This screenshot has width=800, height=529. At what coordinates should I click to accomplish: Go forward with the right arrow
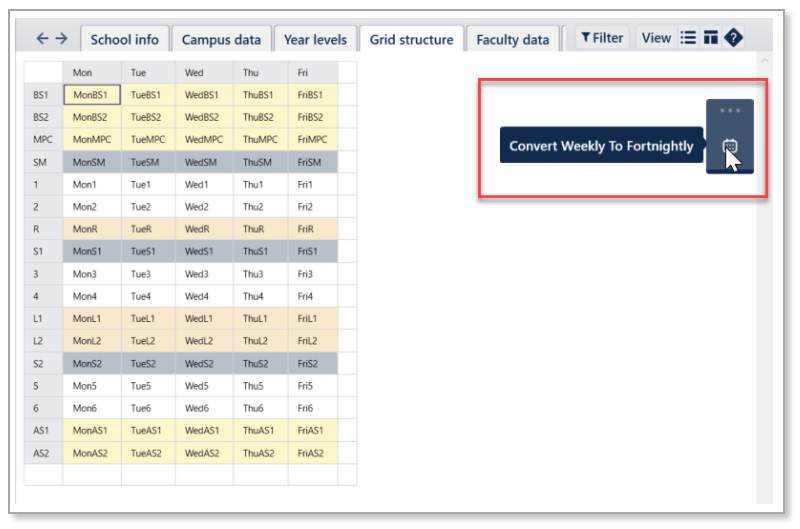[61, 38]
